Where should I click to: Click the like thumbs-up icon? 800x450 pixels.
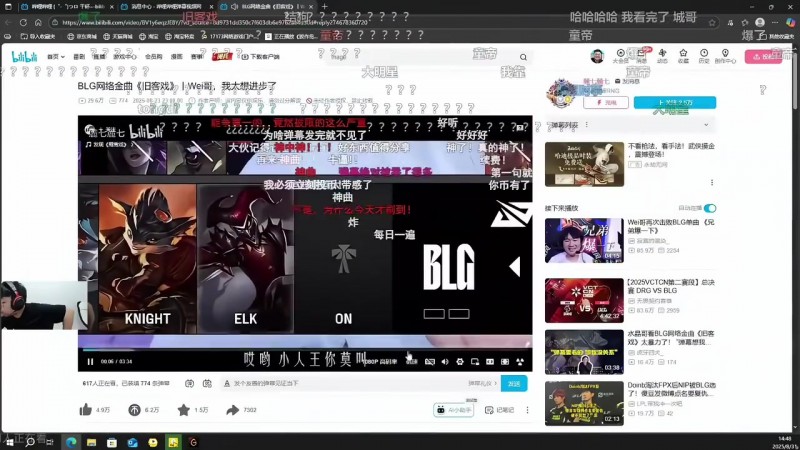(86, 409)
